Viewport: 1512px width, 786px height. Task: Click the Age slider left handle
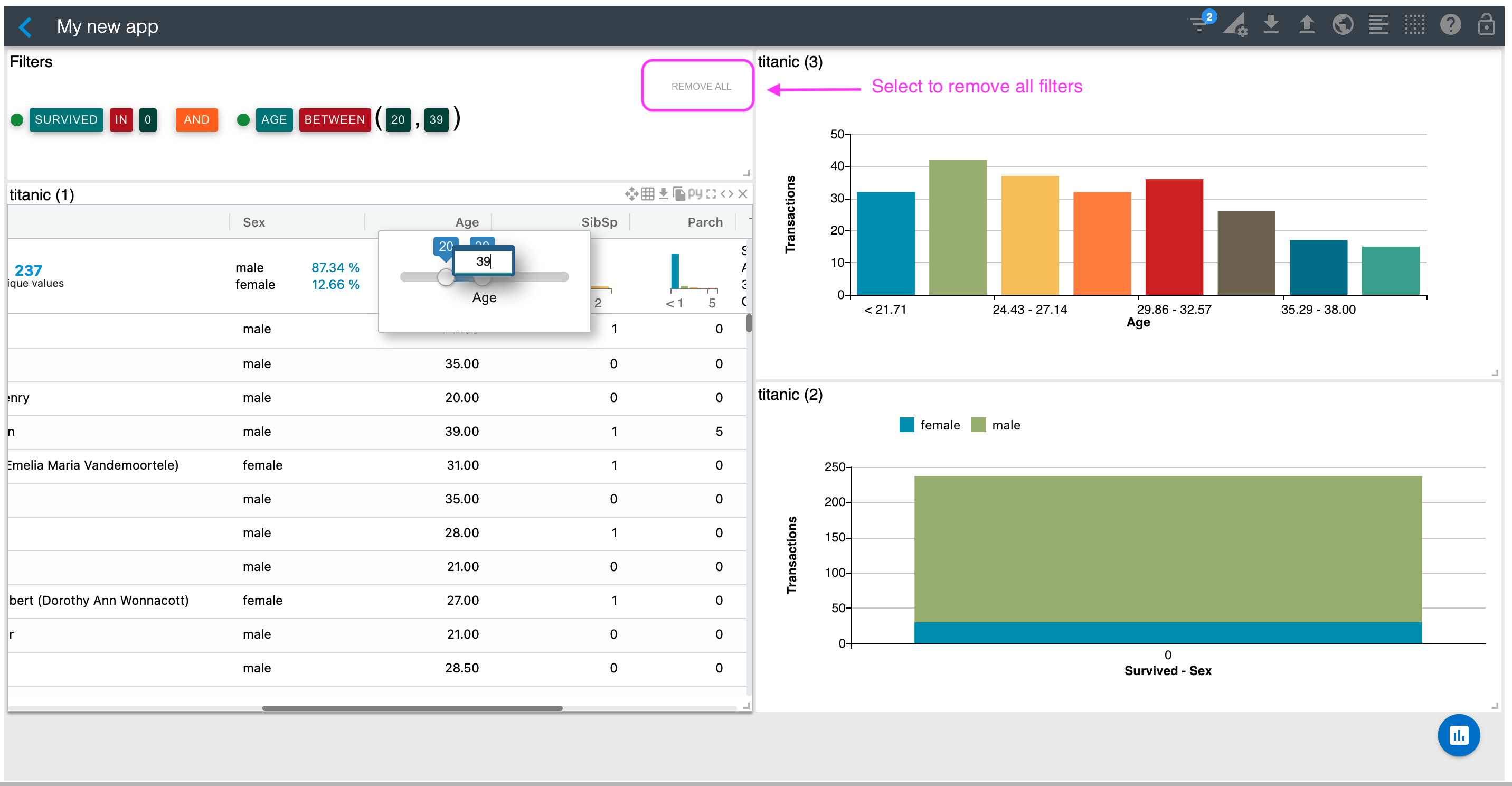tap(446, 277)
